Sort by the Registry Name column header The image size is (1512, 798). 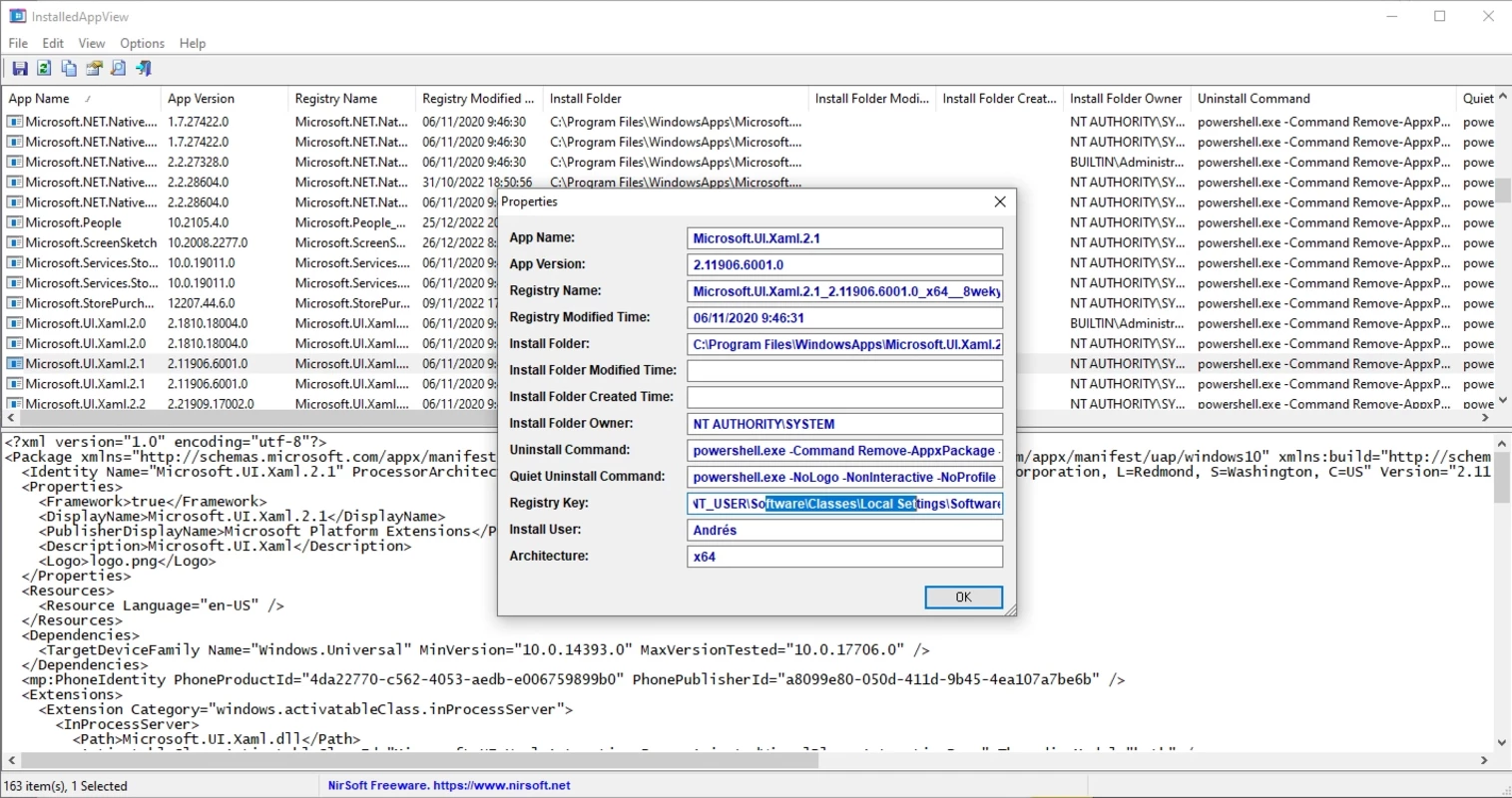coord(351,99)
